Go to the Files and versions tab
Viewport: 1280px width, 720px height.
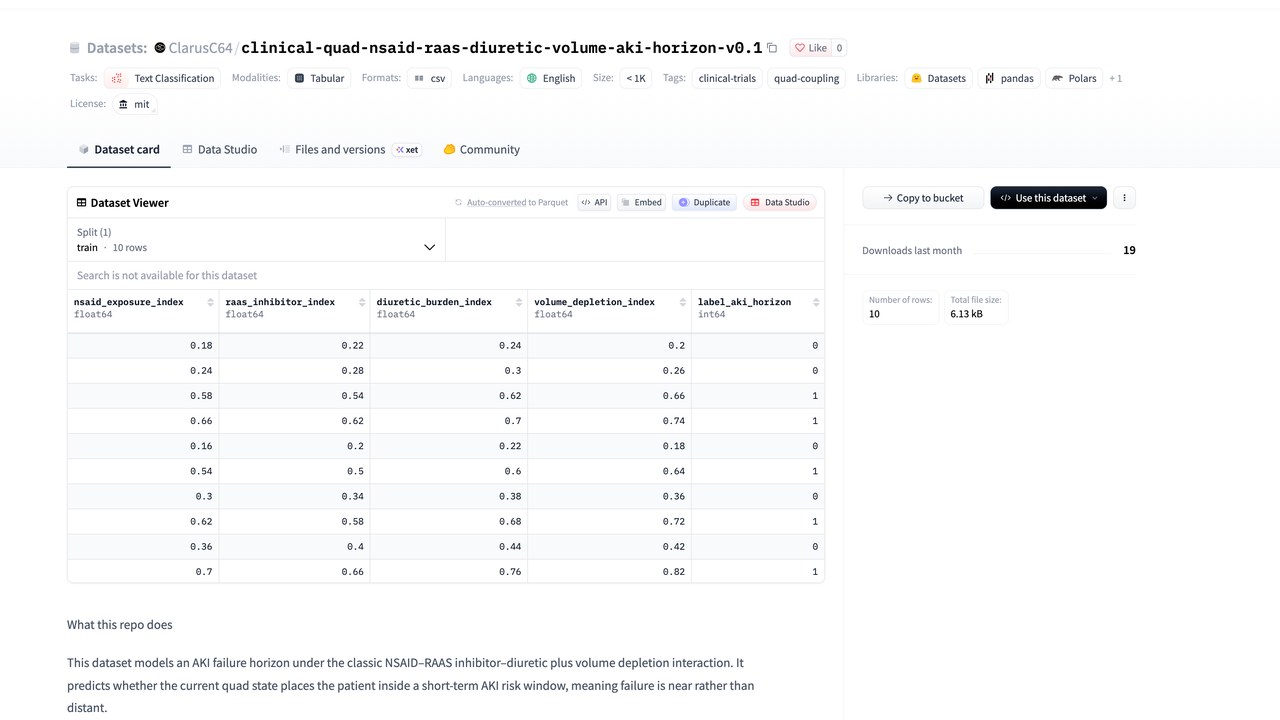point(349,150)
